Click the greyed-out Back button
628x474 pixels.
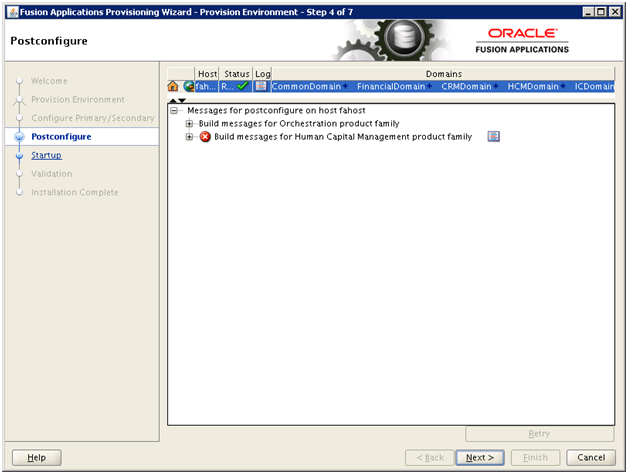click(x=430, y=458)
